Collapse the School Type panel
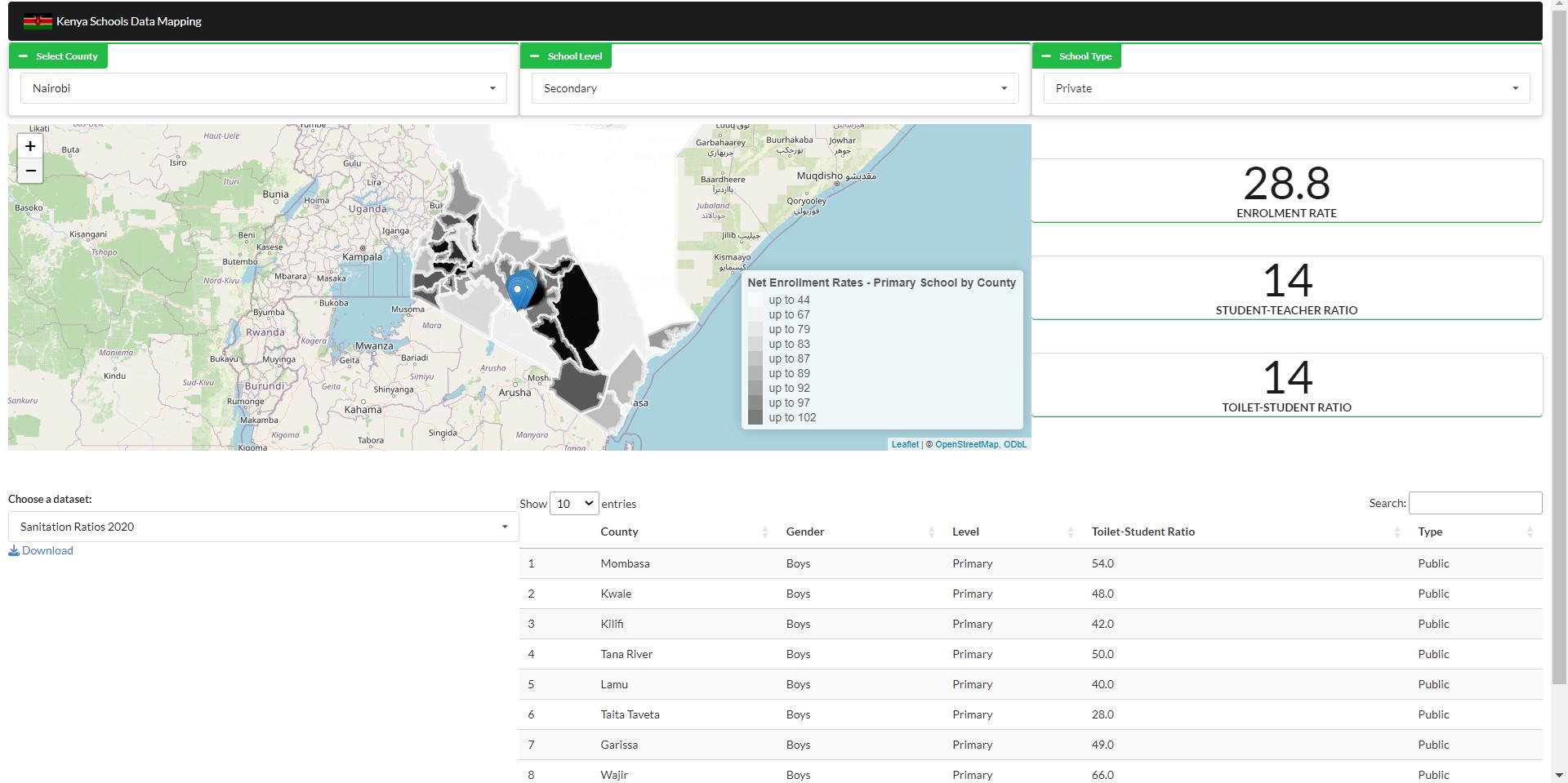The image size is (1568, 783). tap(1046, 56)
